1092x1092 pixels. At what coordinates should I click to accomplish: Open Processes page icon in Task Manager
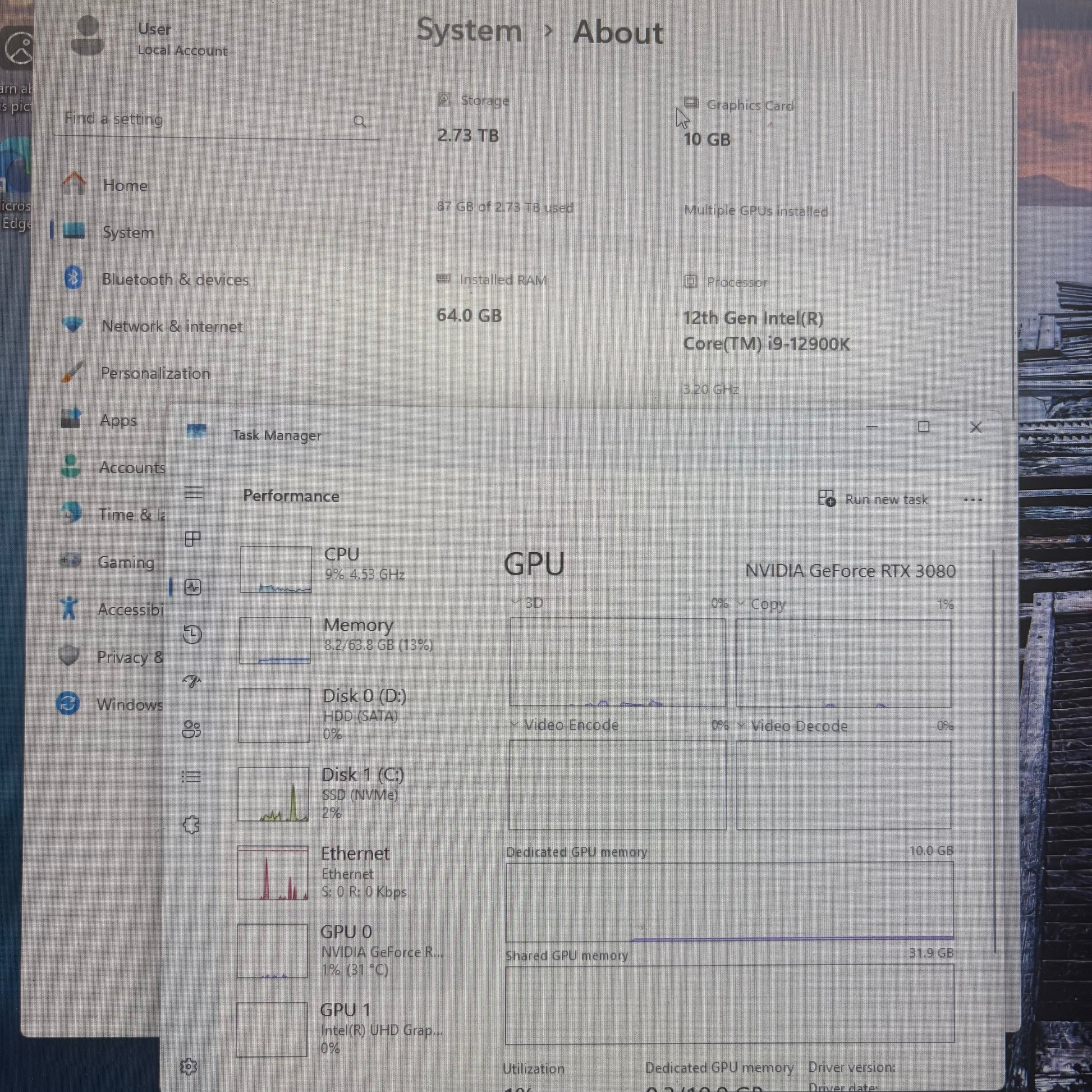192,539
